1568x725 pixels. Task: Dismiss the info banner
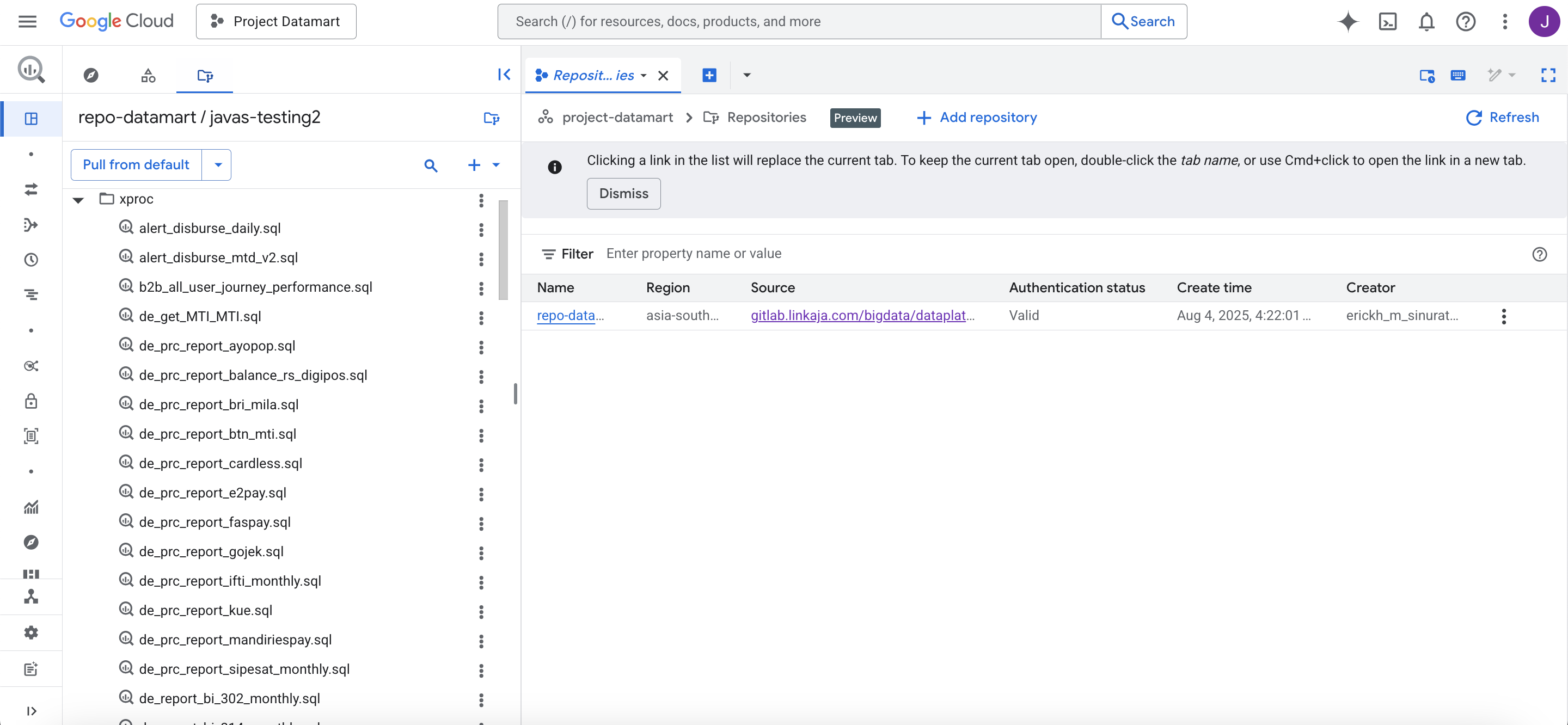[x=623, y=194]
